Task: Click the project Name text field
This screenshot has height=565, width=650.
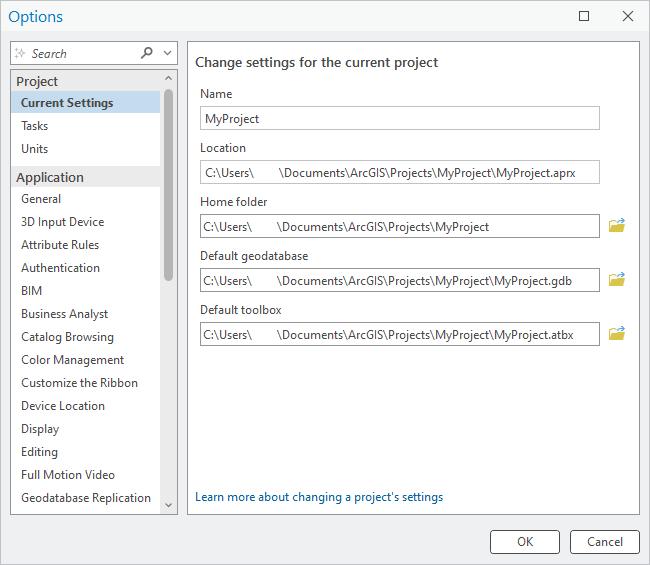Action: click(399, 118)
